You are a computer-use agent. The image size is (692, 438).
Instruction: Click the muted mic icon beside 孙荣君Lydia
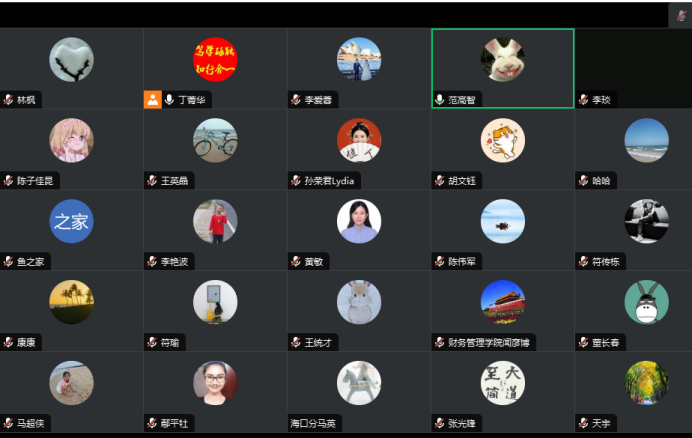(296, 181)
